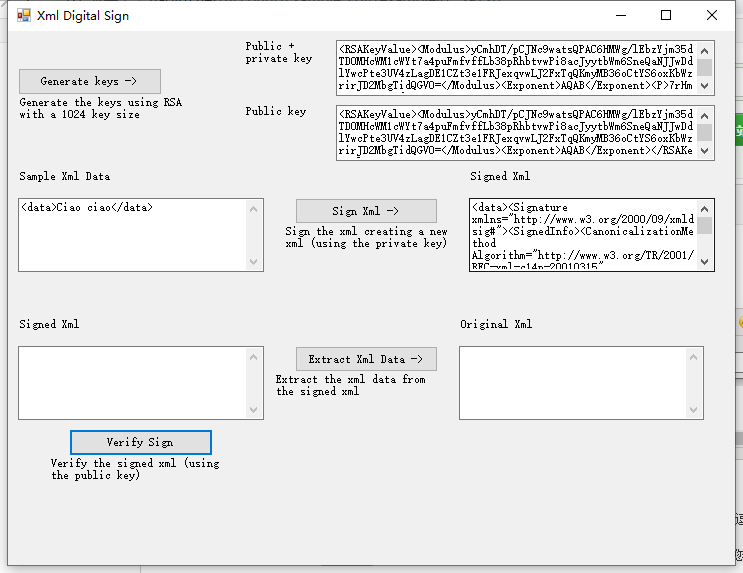Viewport: 743px width, 573px height.
Task: Click inside the Public key text box
Action: point(517,133)
